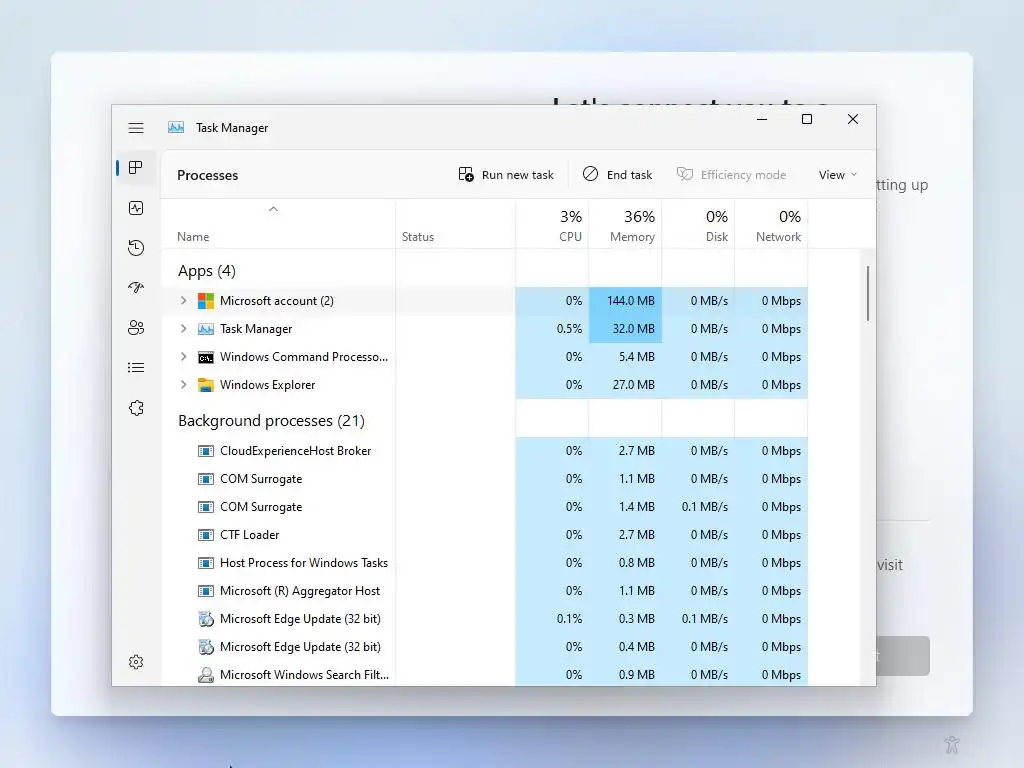This screenshot has height=768, width=1024.
Task: Click the End task button
Action: click(x=617, y=175)
